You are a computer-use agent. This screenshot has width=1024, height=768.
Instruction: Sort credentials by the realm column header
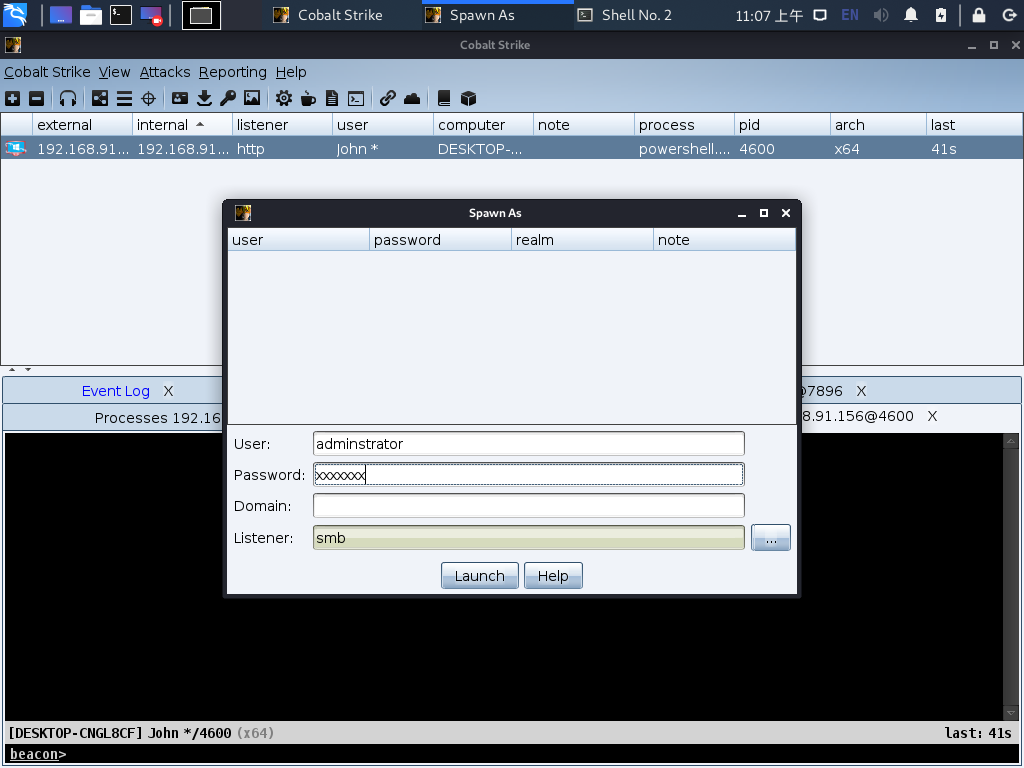click(x=535, y=240)
